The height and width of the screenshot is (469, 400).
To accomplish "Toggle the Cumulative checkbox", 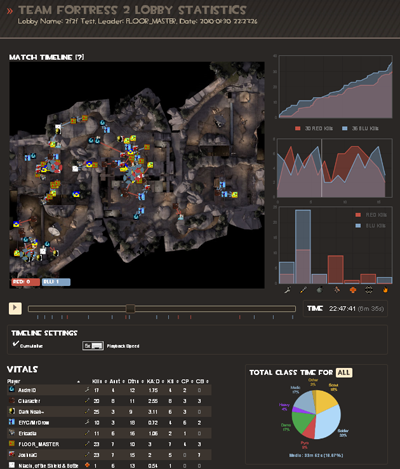I will 16,344.
